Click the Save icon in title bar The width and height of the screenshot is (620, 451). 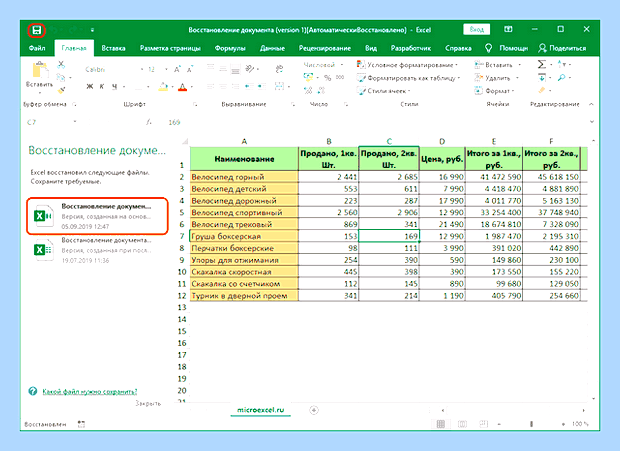click(36, 30)
